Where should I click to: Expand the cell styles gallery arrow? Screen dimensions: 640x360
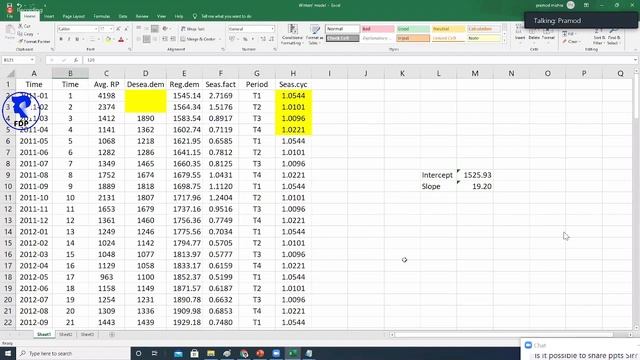[504, 41]
